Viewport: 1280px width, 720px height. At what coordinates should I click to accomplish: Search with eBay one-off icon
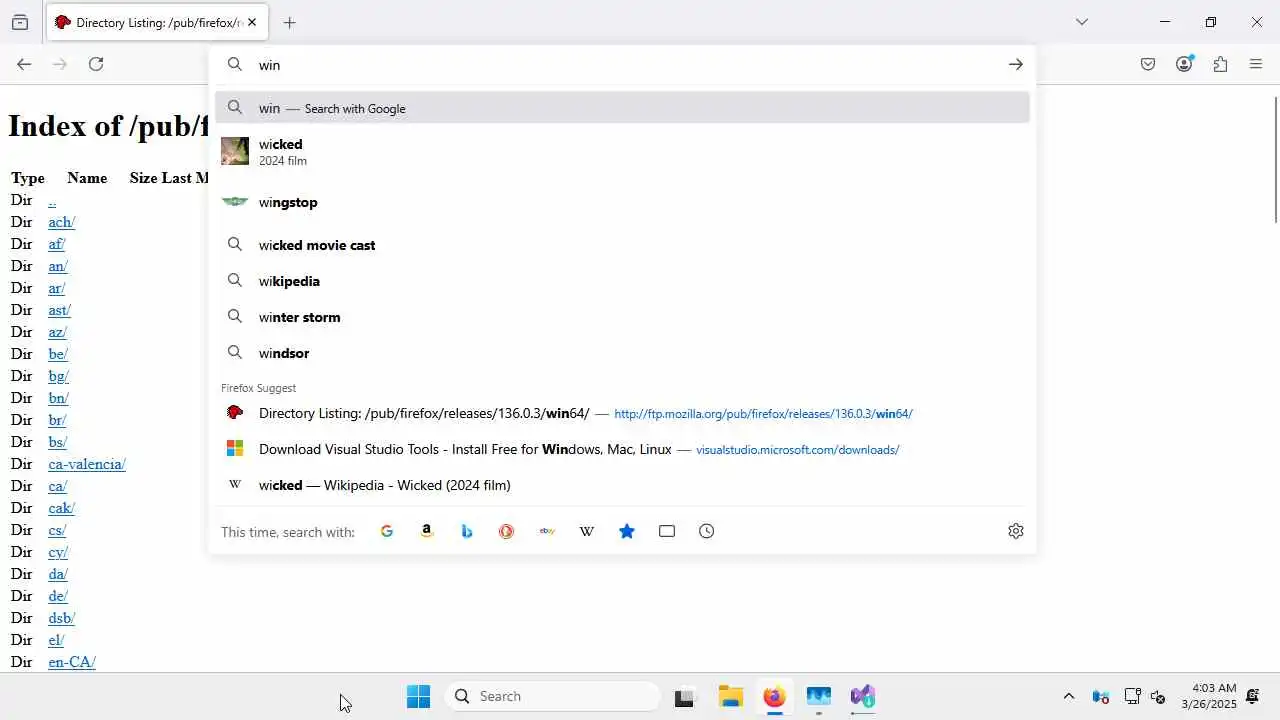[547, 531]
